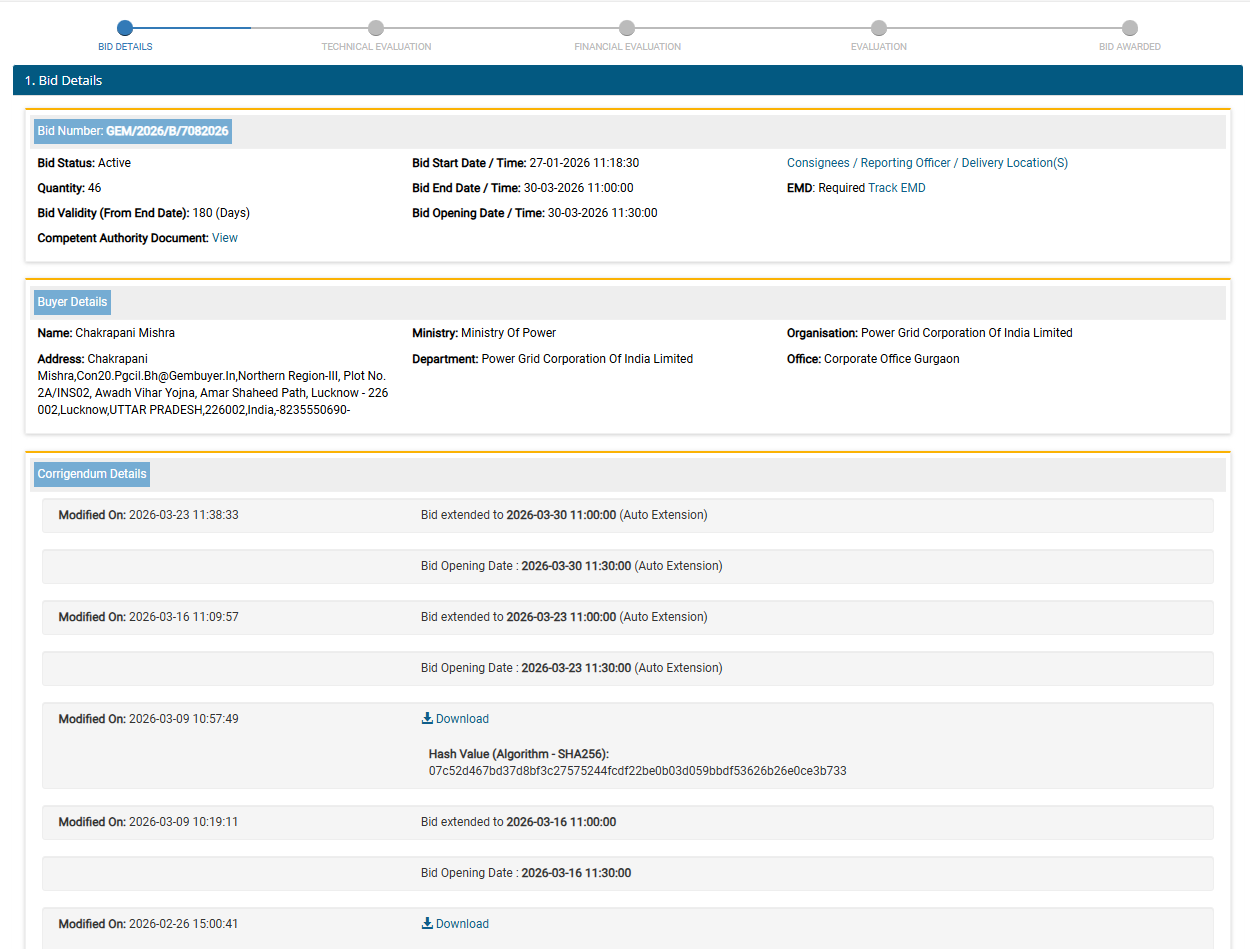Click download icon for 2026-03-09 corrigendum
1250x949 pixels.
(427, 719)
